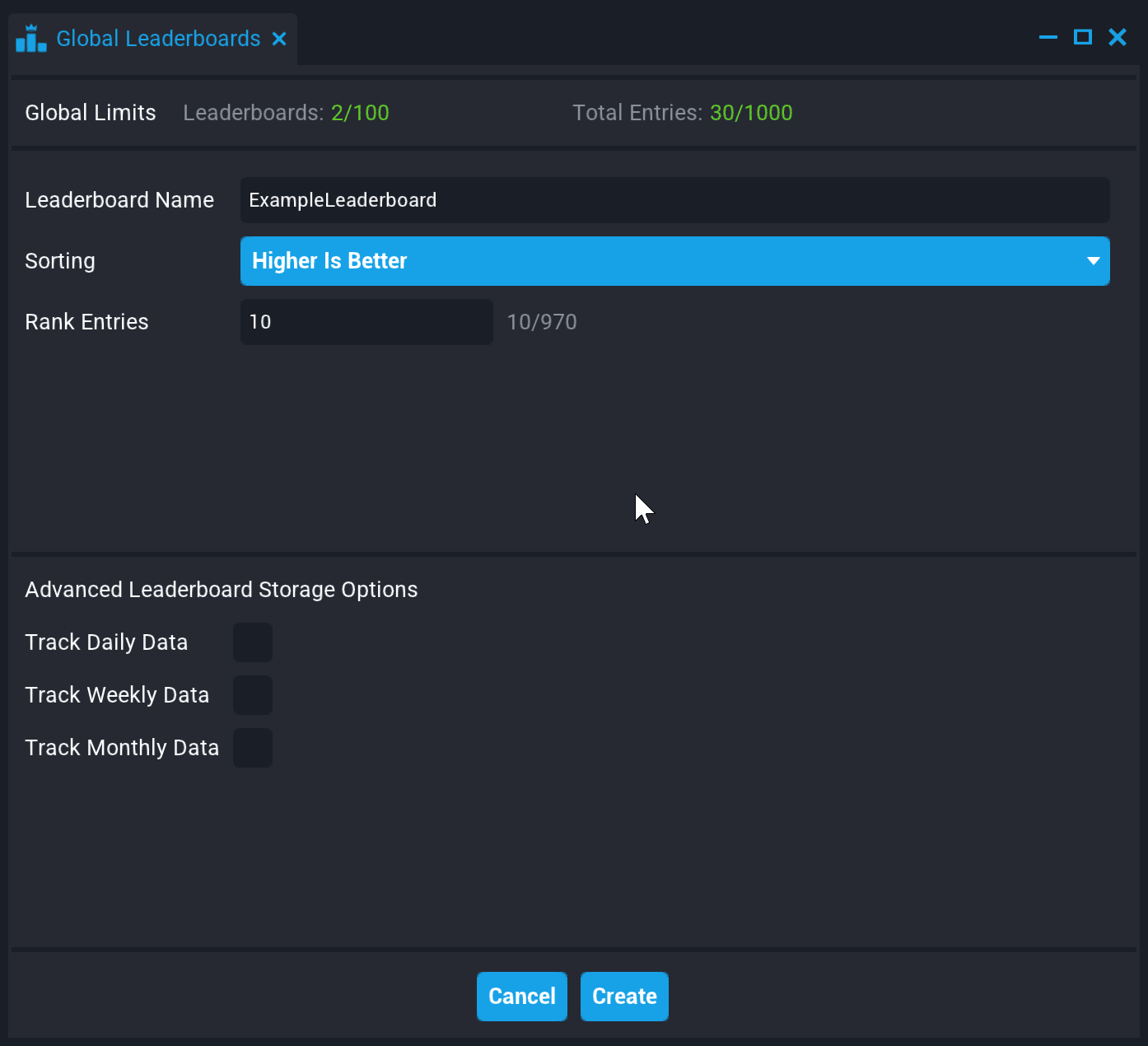The image size is (1148, 1046).
Task: Click the Advanced Leaderboard Storage Options heading
Action: pos(221,590)
